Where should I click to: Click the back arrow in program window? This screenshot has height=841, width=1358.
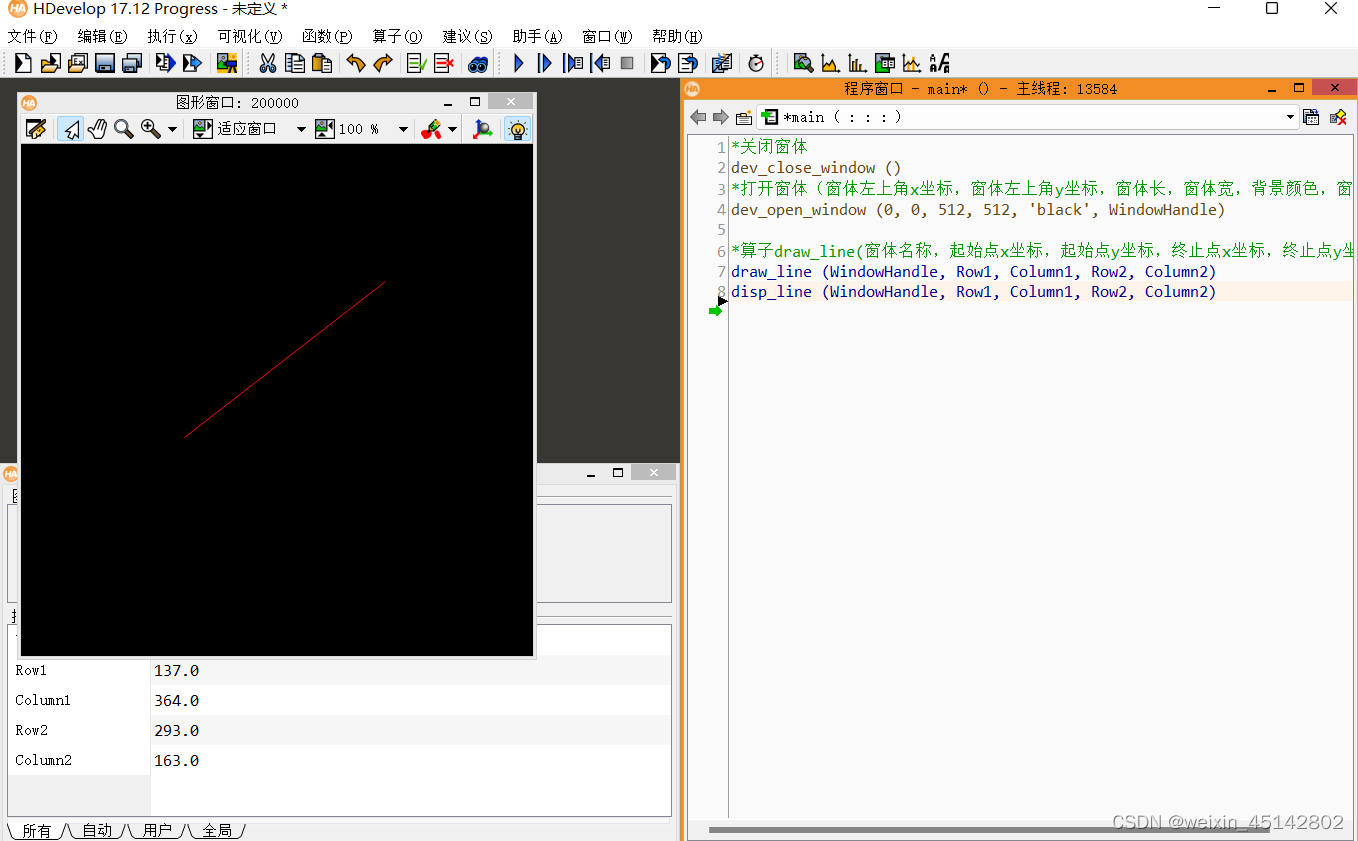point(698,117)
